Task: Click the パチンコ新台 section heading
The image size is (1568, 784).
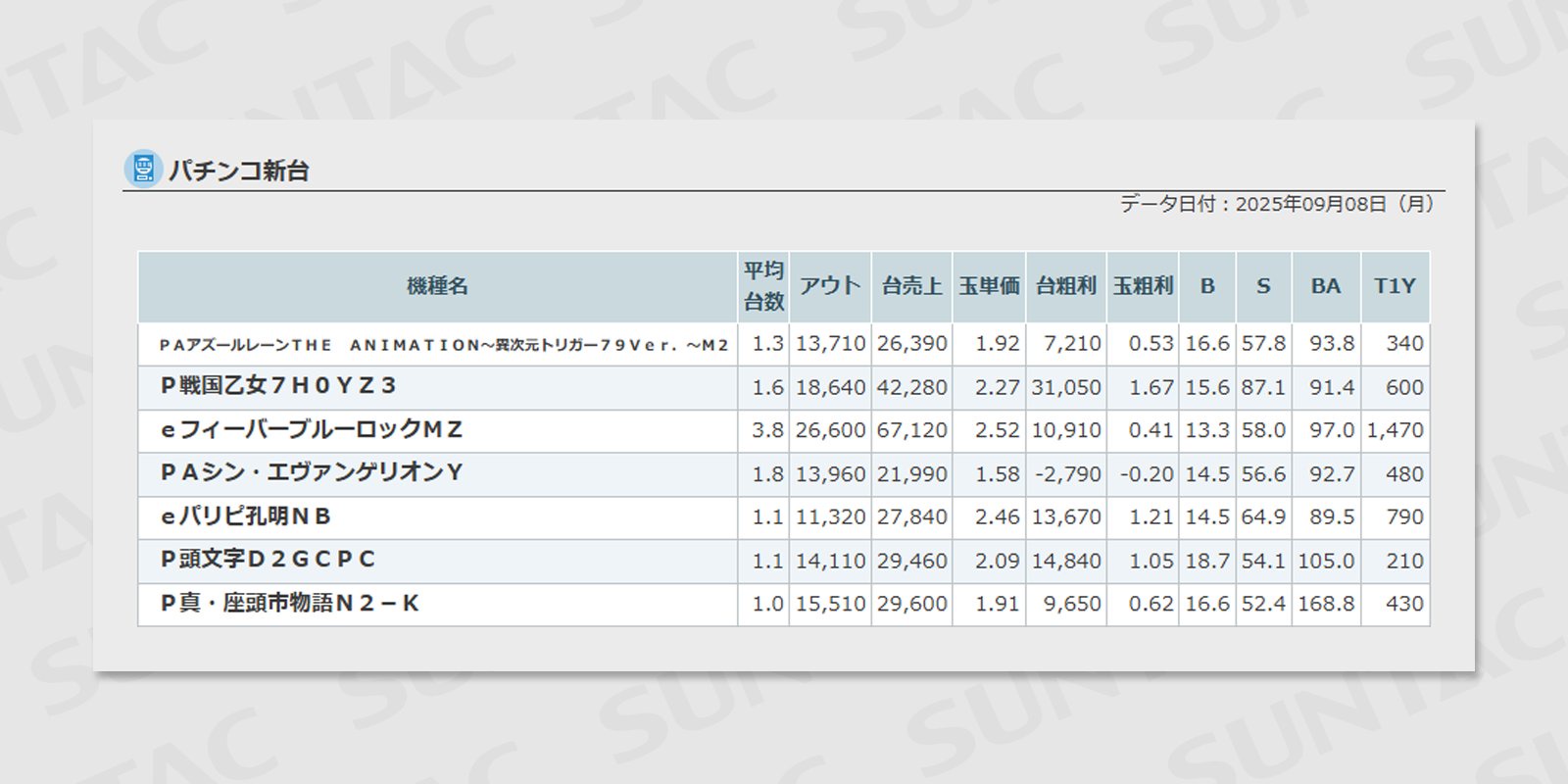Action: [239, 171]
